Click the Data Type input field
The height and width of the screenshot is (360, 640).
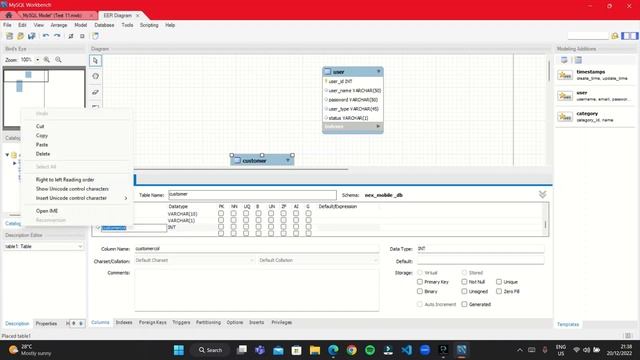[x=480, y=249]
